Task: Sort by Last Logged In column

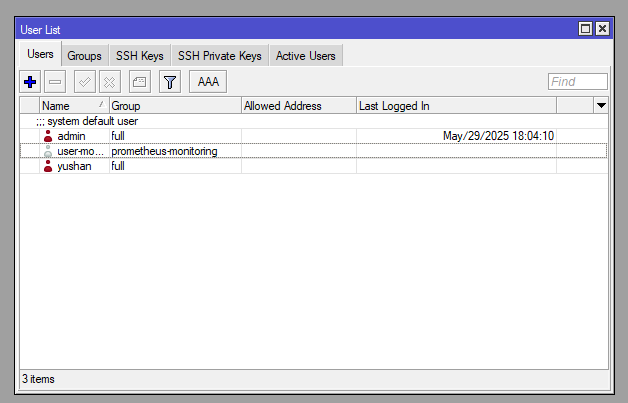Action: tap(455, 105)
